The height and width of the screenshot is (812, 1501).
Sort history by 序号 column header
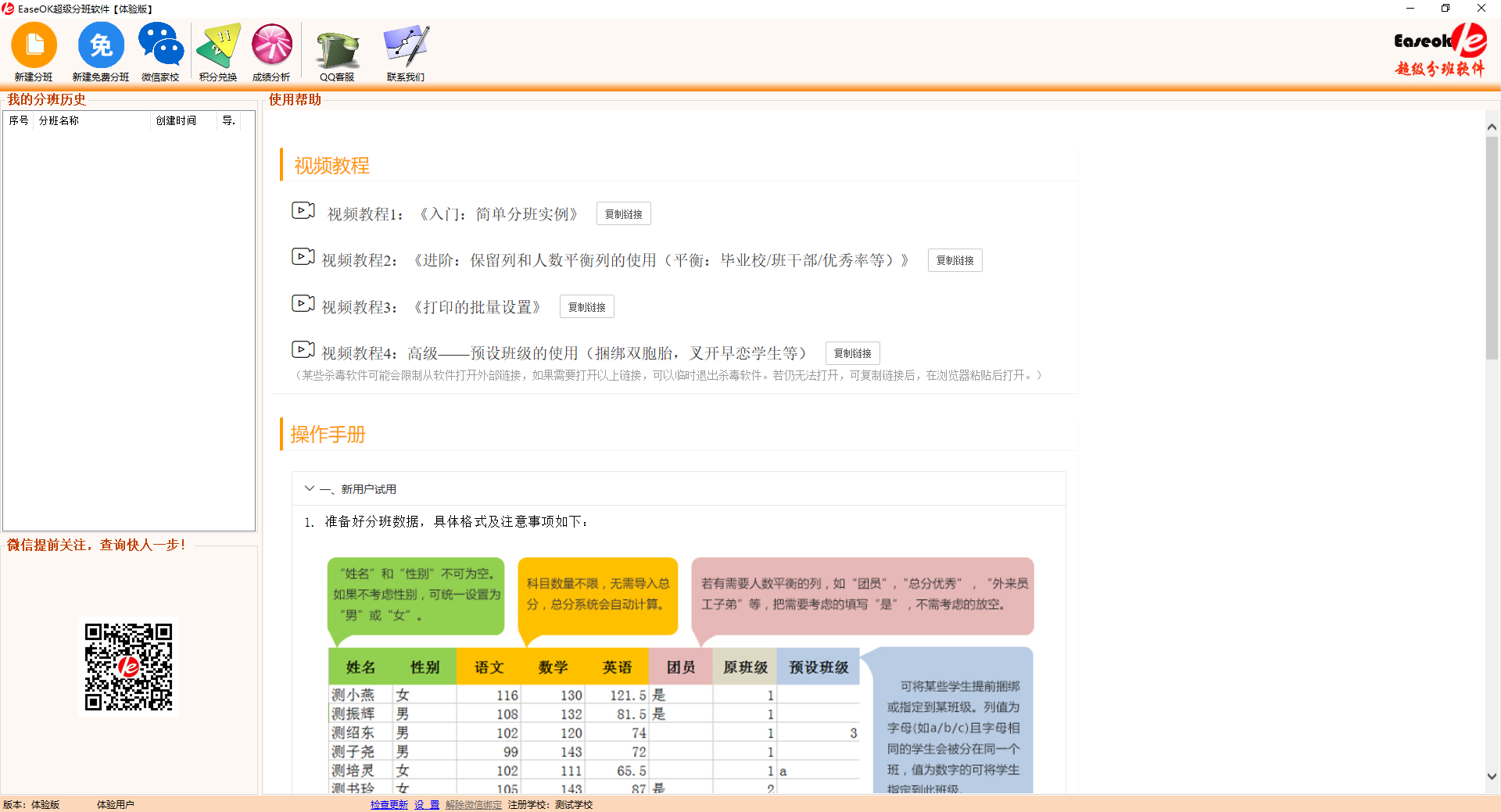point(19,120)
